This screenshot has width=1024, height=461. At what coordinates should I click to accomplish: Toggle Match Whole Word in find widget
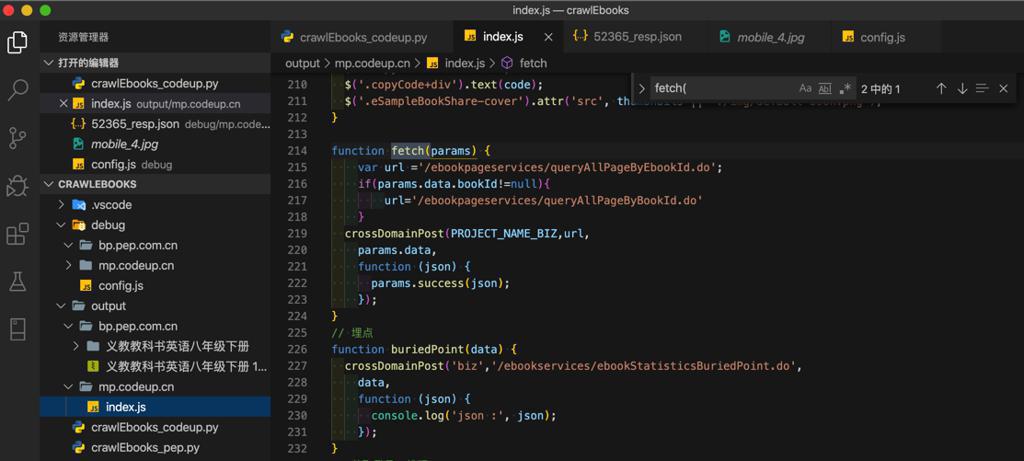[x=825, y=89]
